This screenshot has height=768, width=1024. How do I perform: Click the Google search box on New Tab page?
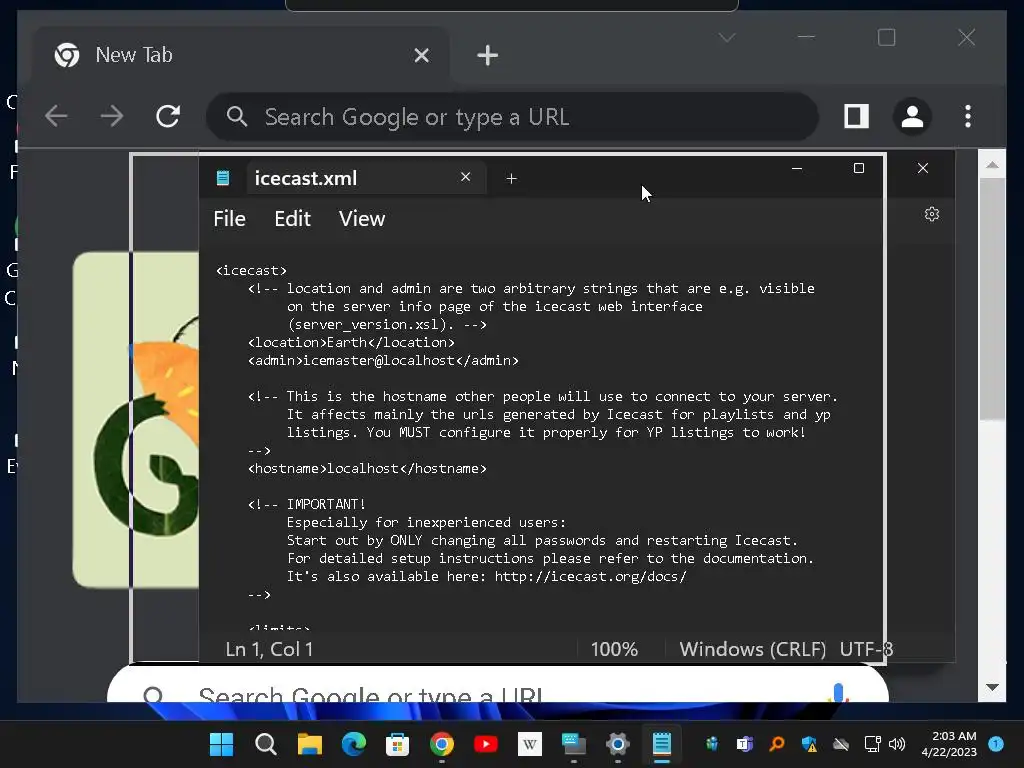[498, 684]
